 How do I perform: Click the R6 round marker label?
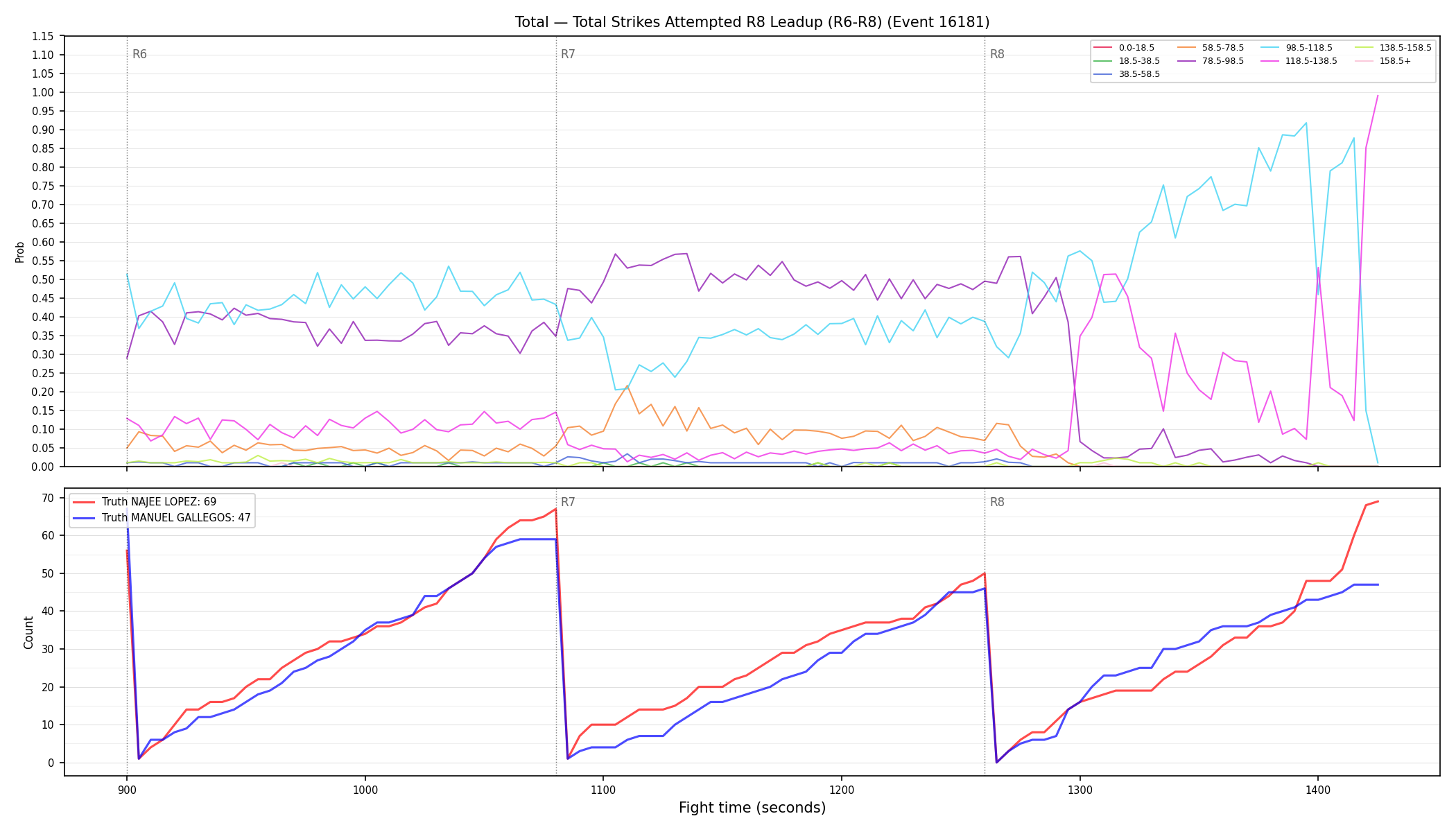point(139,55)
